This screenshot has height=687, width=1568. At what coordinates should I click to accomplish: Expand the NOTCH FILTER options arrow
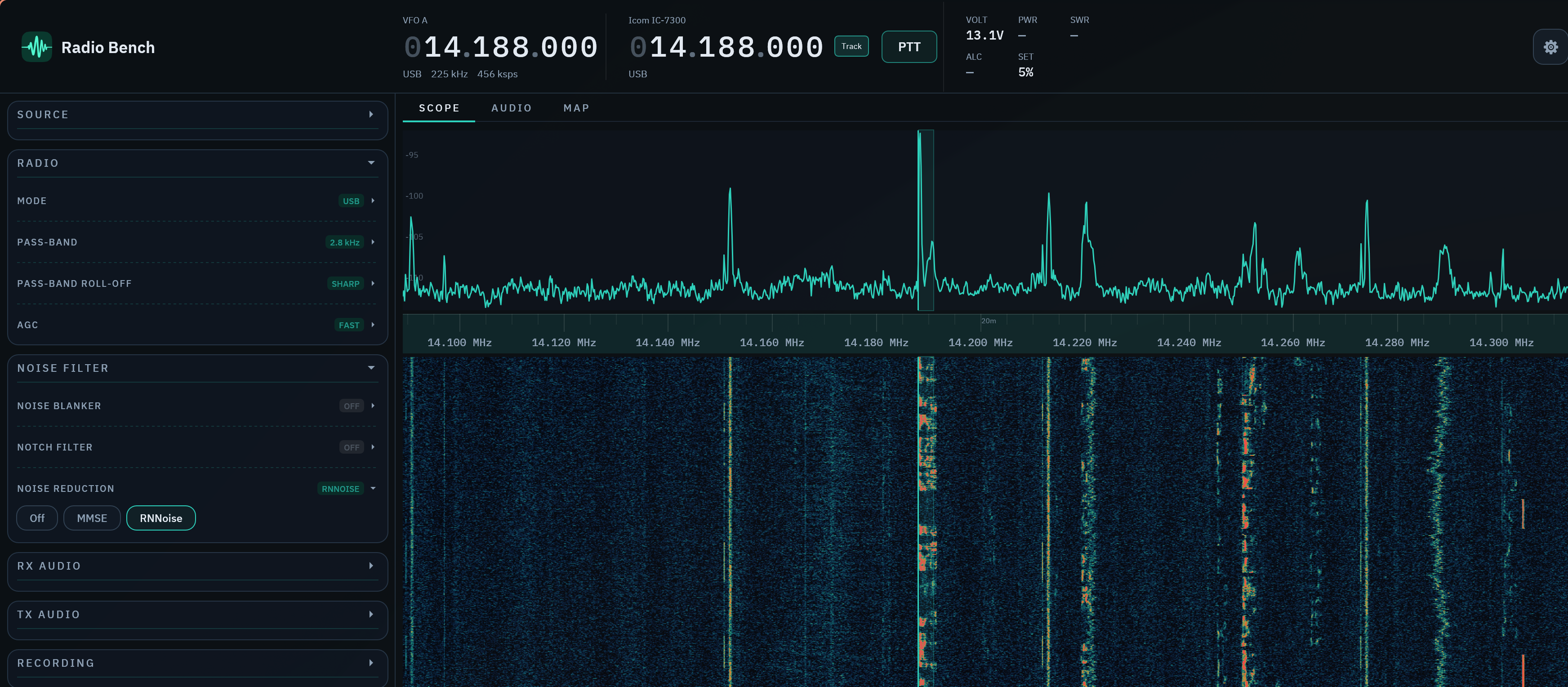click(373, 448)
